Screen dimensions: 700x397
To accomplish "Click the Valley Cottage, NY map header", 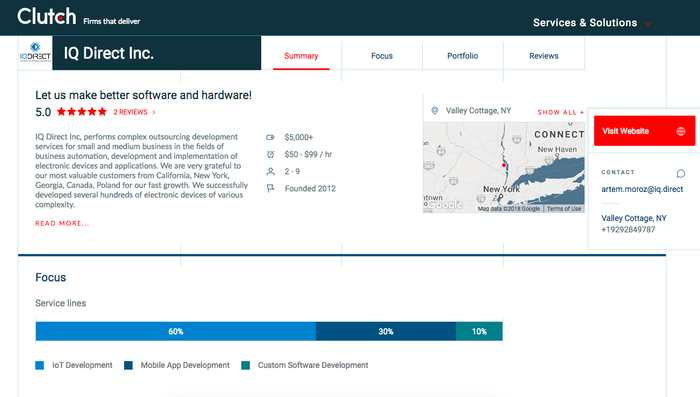I will 478,110.
